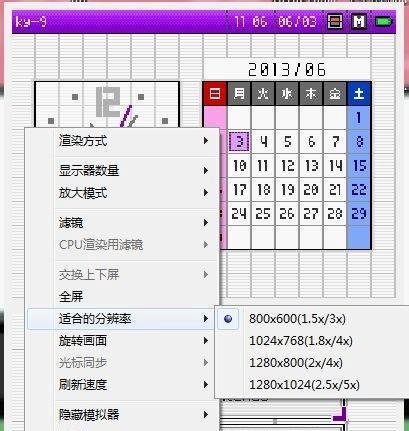
Task: Select date 12 in calendar
Action: [x=287, y=166]
